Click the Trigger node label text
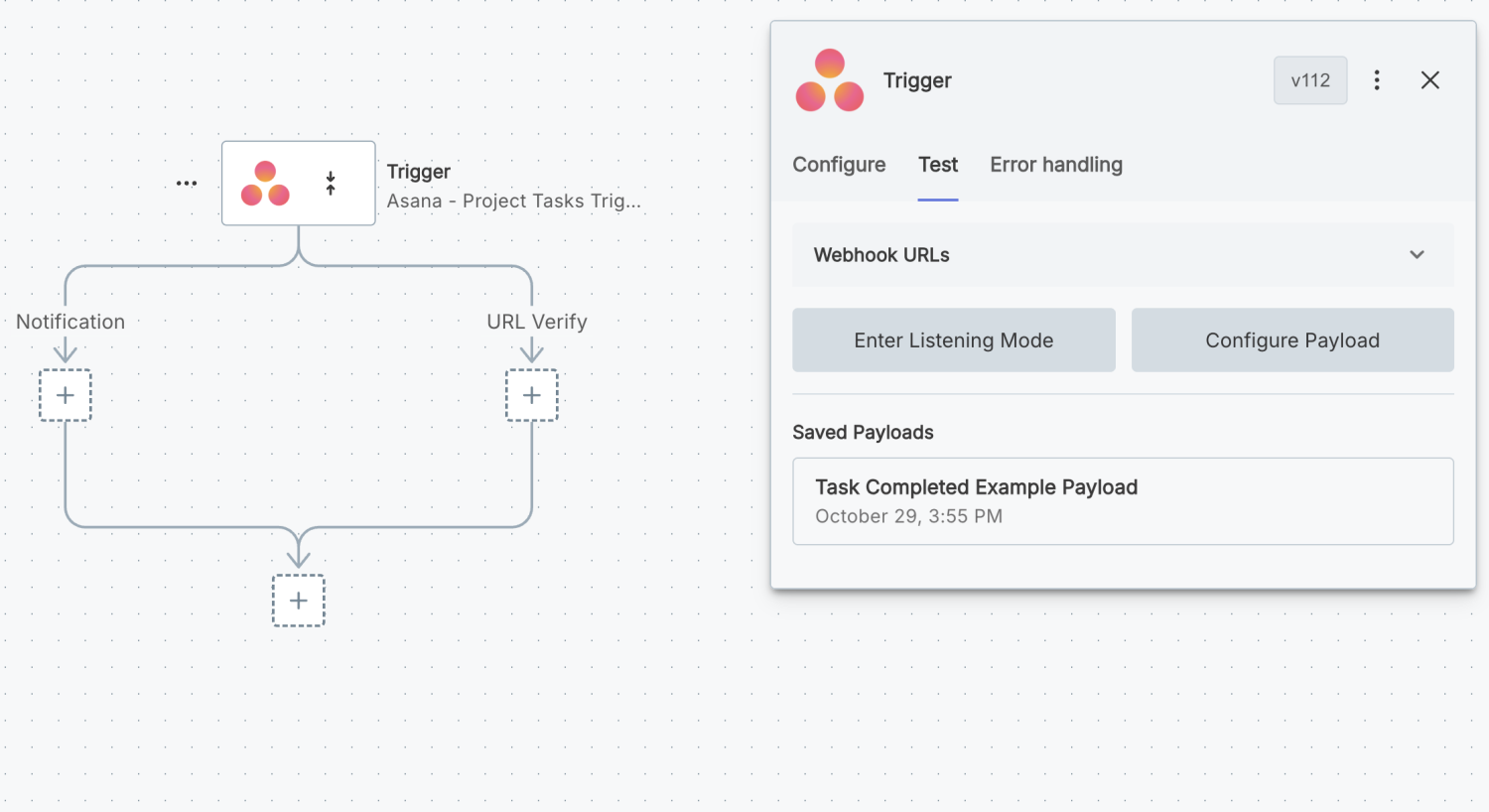Screen dimensions: 1489x812 (x=418, y=171)
